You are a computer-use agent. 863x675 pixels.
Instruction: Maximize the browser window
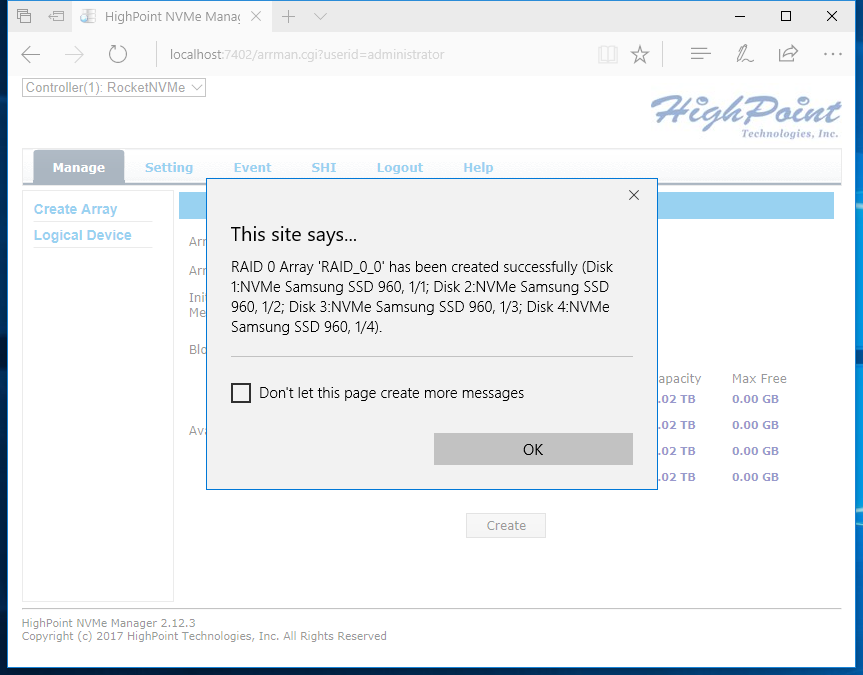click(786, 17)
